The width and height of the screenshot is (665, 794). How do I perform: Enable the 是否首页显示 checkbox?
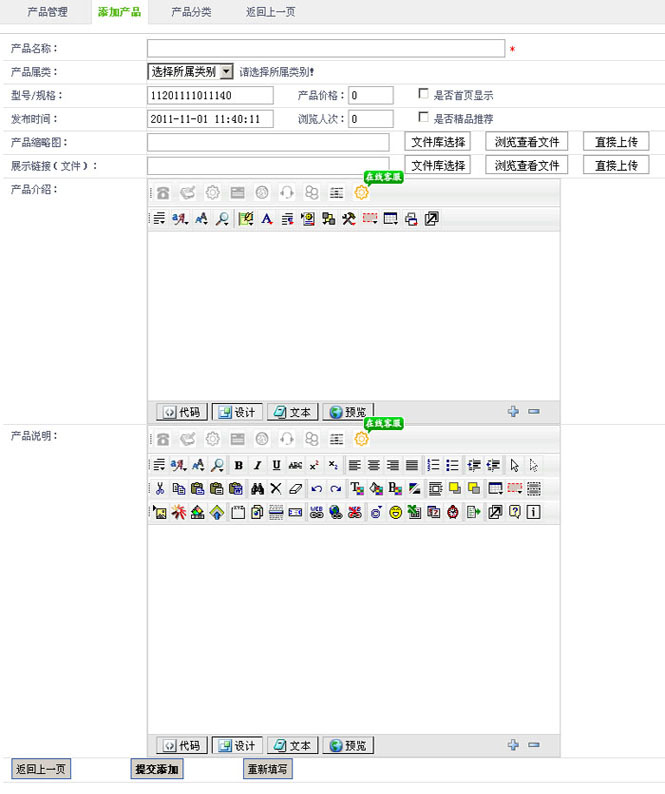tap(424, 95)
